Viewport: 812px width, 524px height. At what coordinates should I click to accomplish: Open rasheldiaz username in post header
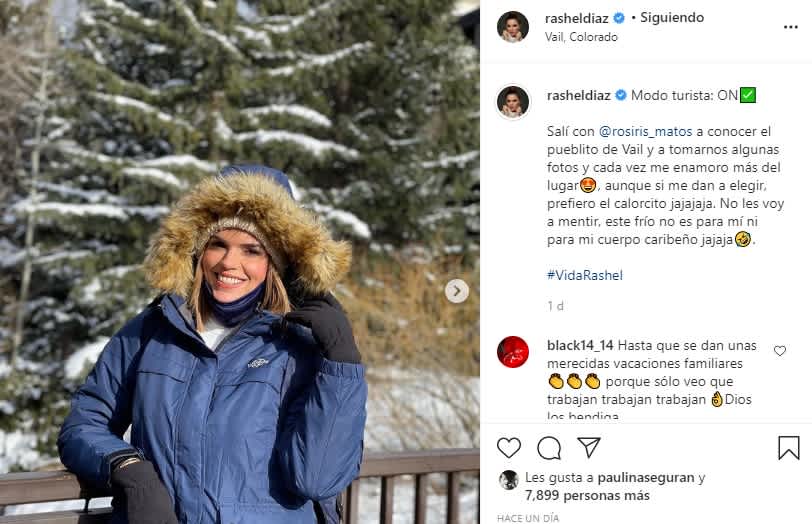tap(576, 19)
